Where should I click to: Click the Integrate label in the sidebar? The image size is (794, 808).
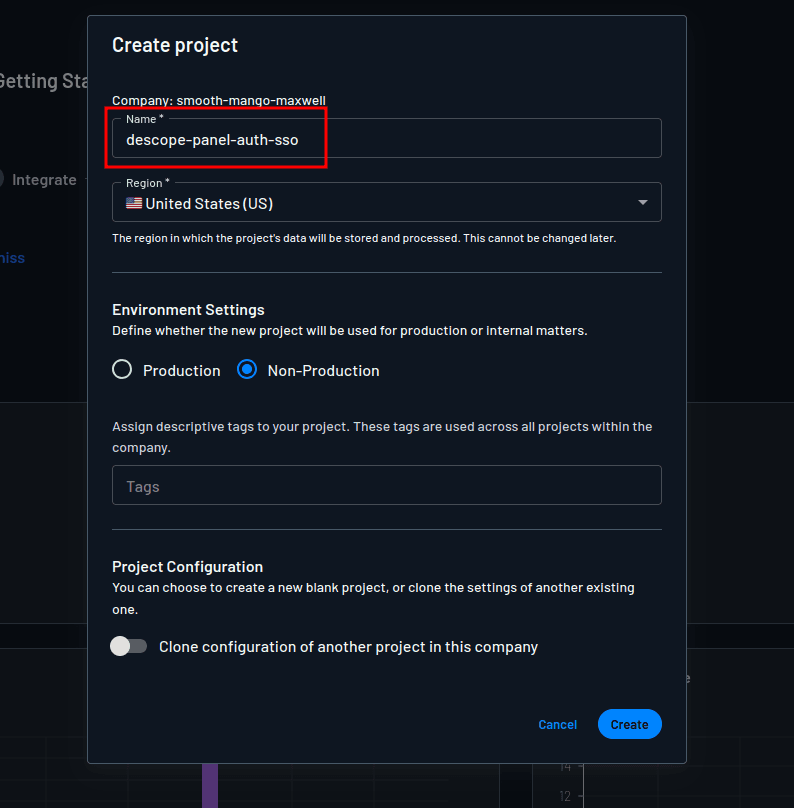click(x=45, y=180)
